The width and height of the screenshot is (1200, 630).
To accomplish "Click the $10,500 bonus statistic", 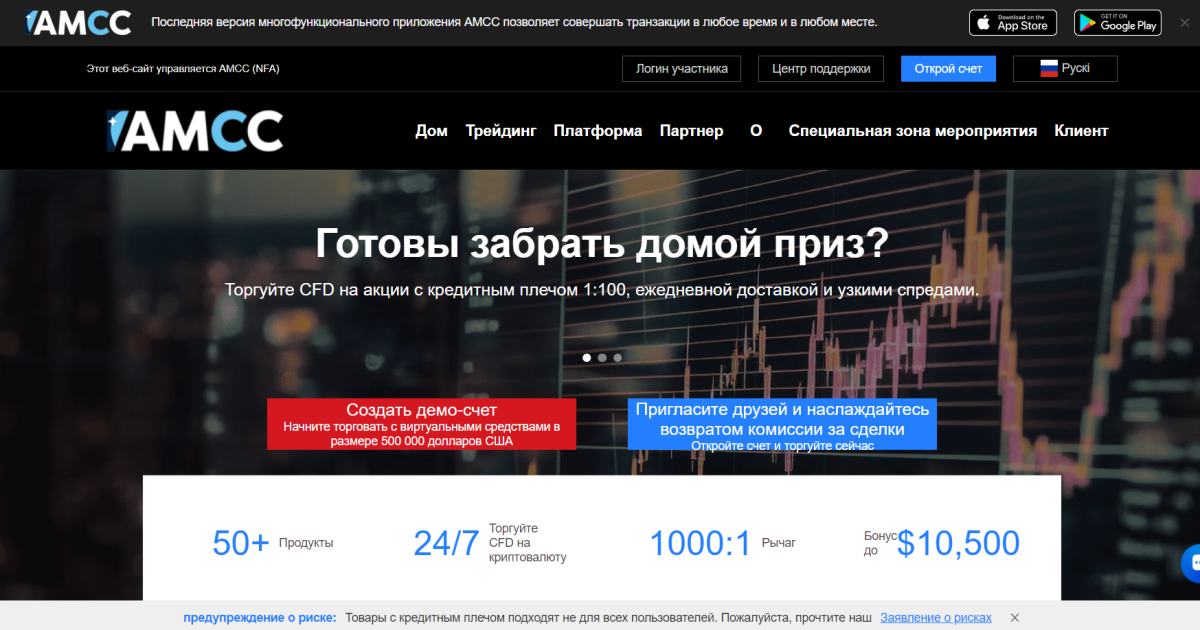I will [x=942, y=543].
